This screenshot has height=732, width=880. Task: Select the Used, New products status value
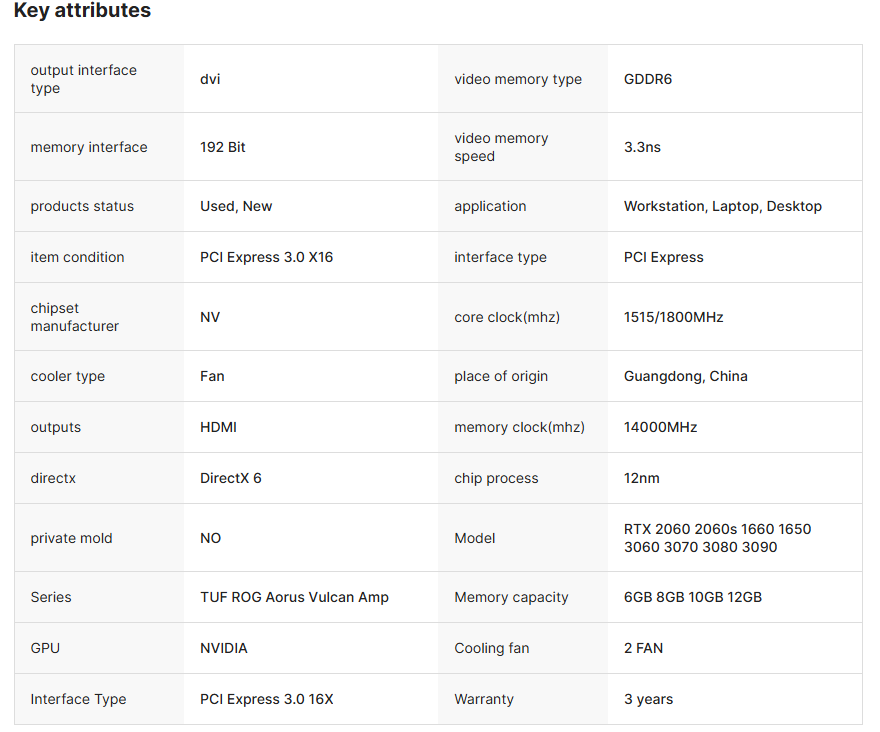(x=236, y=206)
